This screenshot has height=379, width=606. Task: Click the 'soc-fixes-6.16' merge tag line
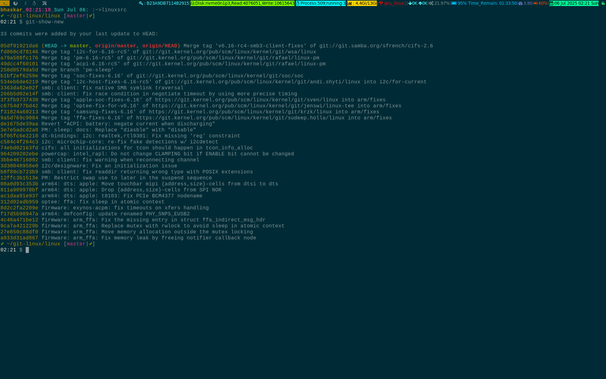click(x=152, y=76)
